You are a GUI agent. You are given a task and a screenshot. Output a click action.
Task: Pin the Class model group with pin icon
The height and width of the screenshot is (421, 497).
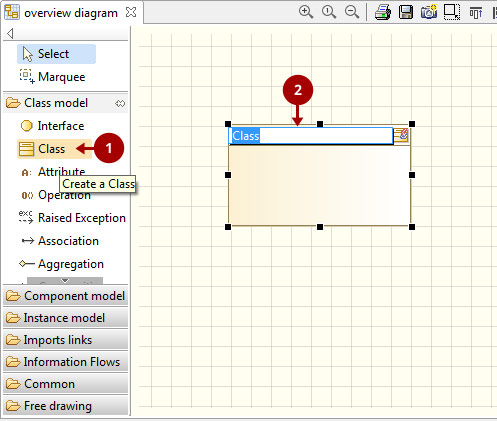click(120, 103)
